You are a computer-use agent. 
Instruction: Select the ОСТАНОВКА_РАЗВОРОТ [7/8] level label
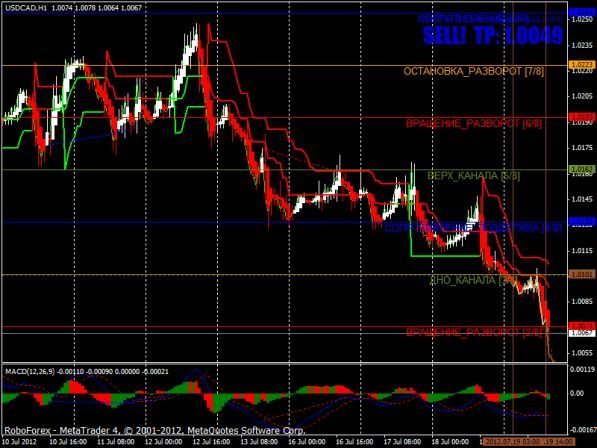(474, 71)
